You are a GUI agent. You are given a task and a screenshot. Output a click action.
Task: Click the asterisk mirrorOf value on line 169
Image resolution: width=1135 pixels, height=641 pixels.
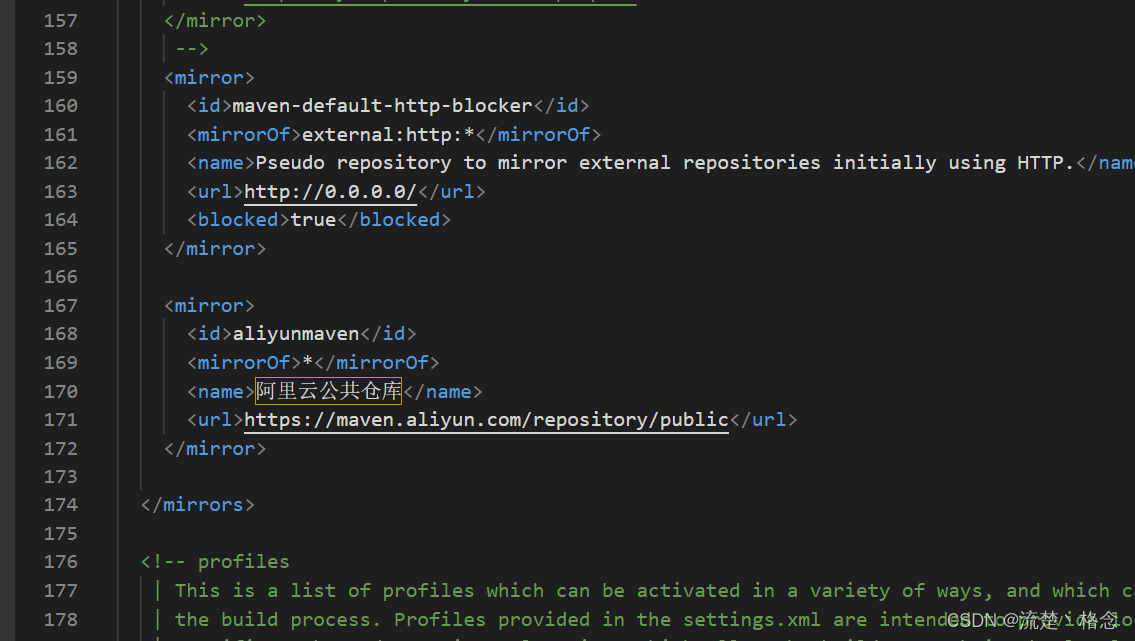pyautogui.click(x=308, y=362)
